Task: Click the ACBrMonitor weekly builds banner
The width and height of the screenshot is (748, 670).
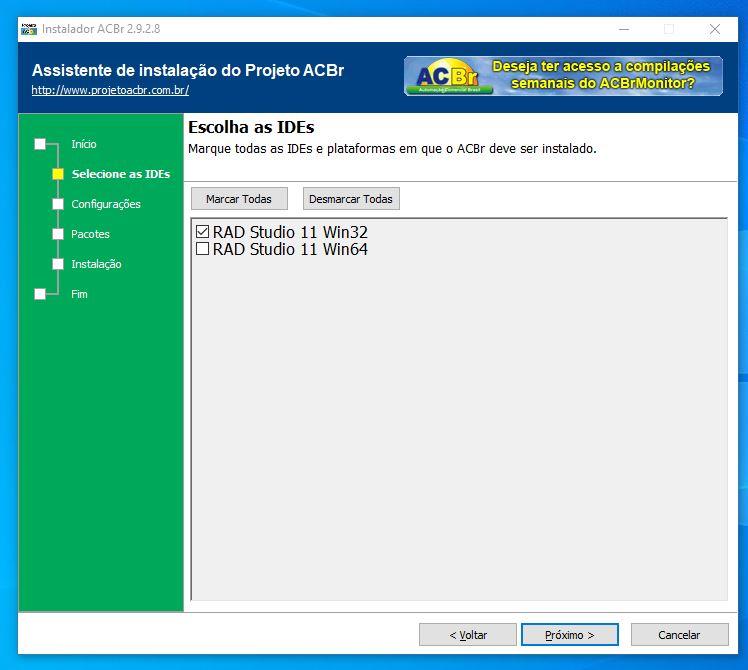Action: (563, 76)
